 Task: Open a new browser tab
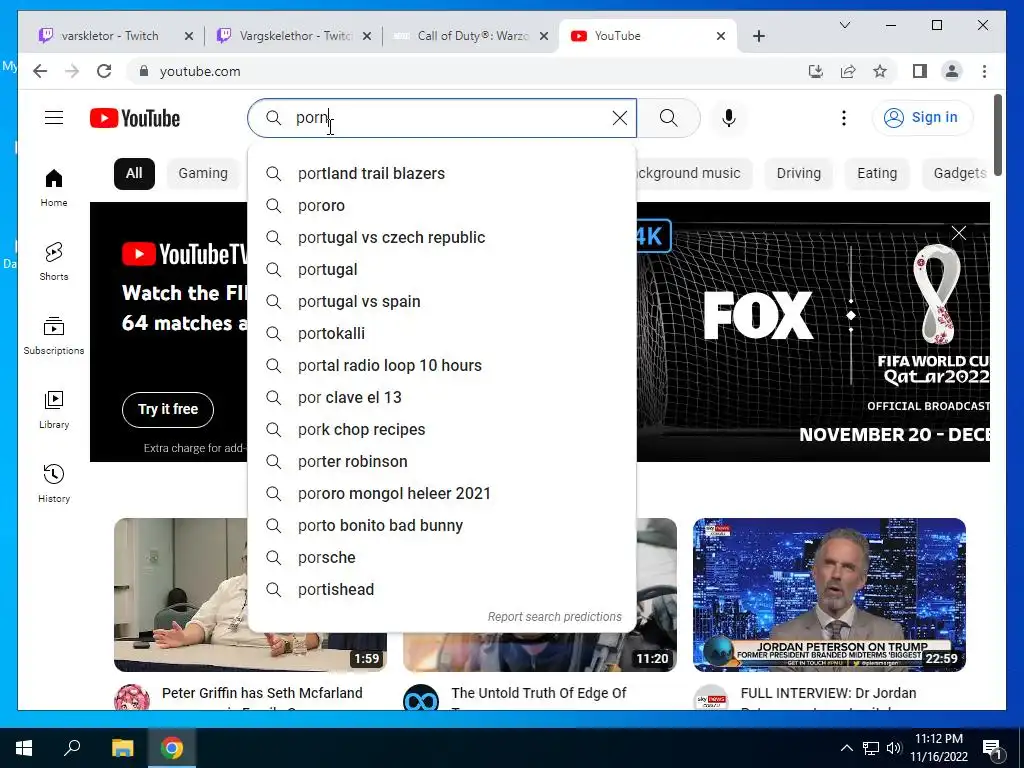pos(759,36)
